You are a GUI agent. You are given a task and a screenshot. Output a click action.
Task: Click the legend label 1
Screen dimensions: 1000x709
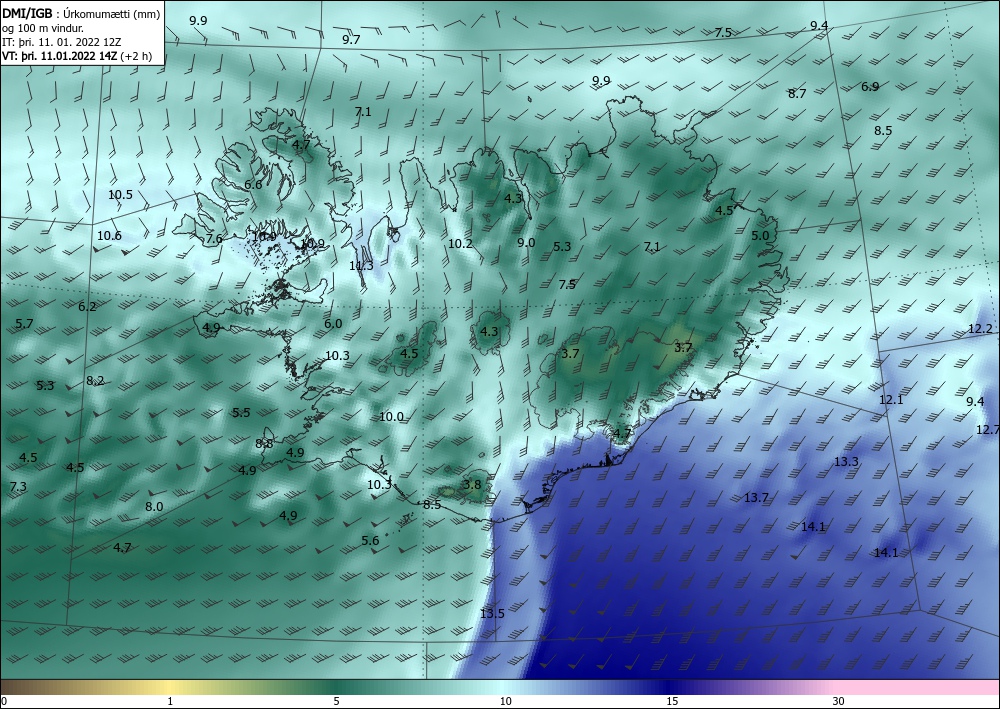pos(170,702)
